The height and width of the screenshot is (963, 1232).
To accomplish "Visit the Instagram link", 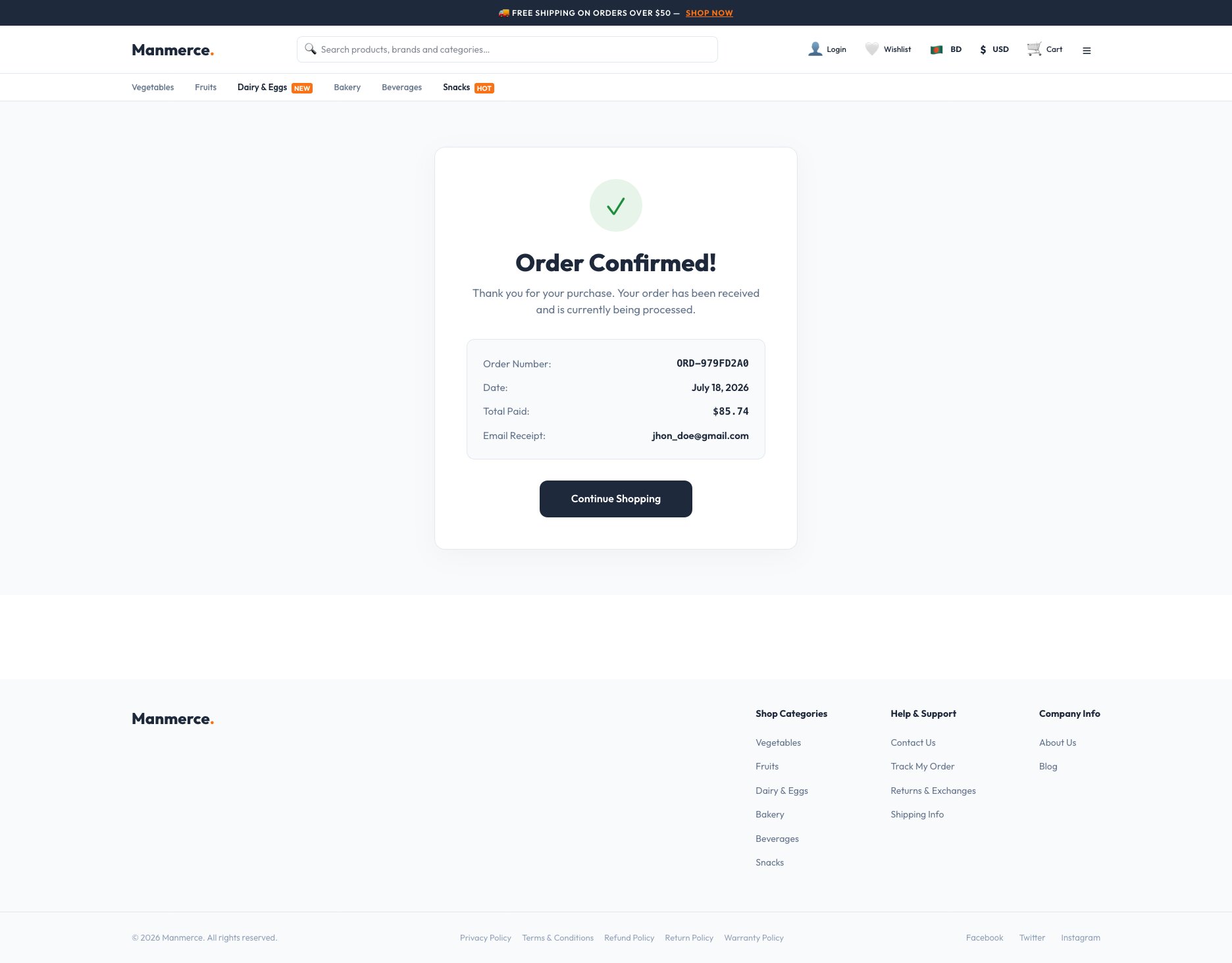I will 1080,938.
